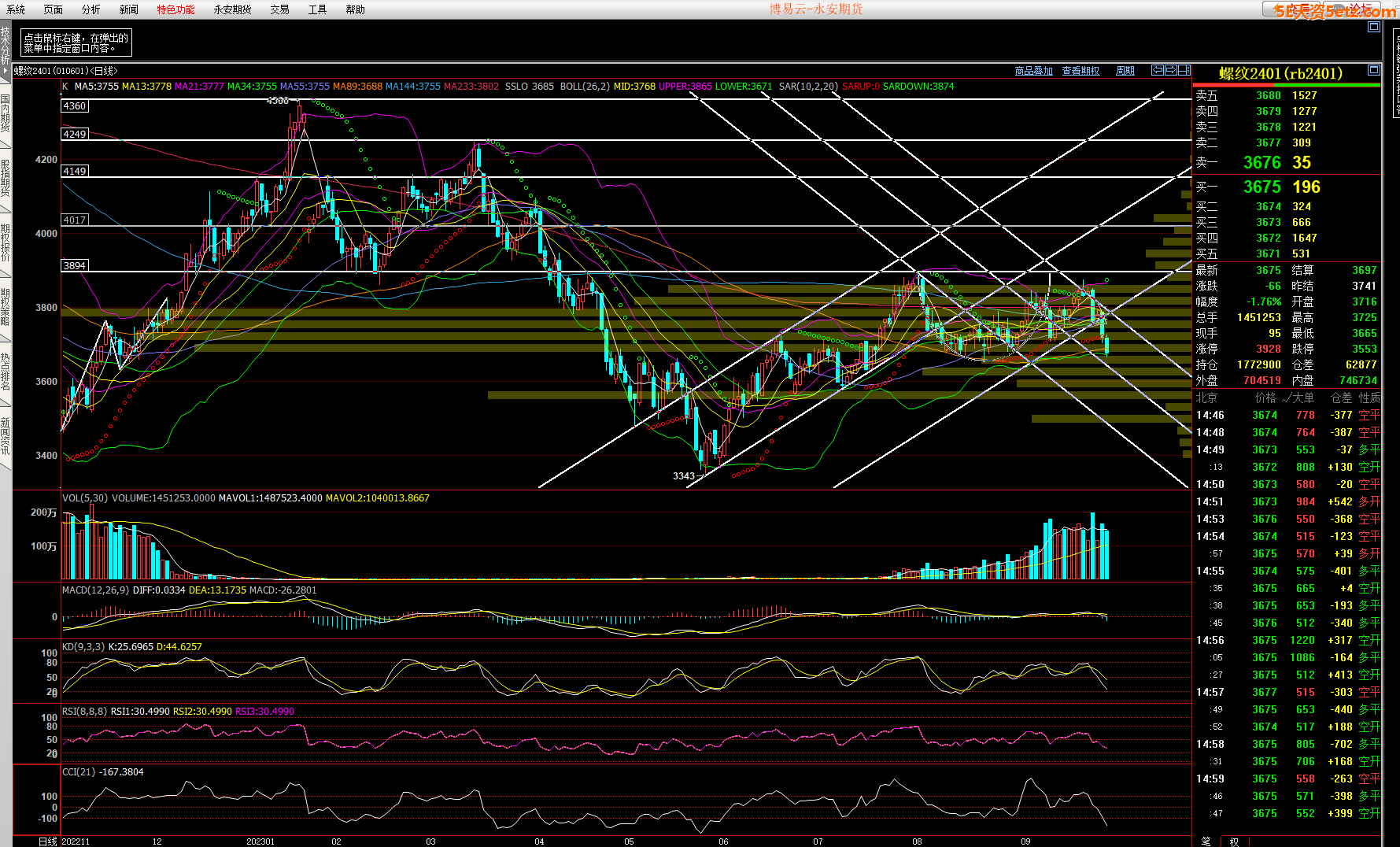Click the SAR(10,2,20) indicator label
Image resolution: width=1400 pixels, height=847 pixels.
(809, 86)
